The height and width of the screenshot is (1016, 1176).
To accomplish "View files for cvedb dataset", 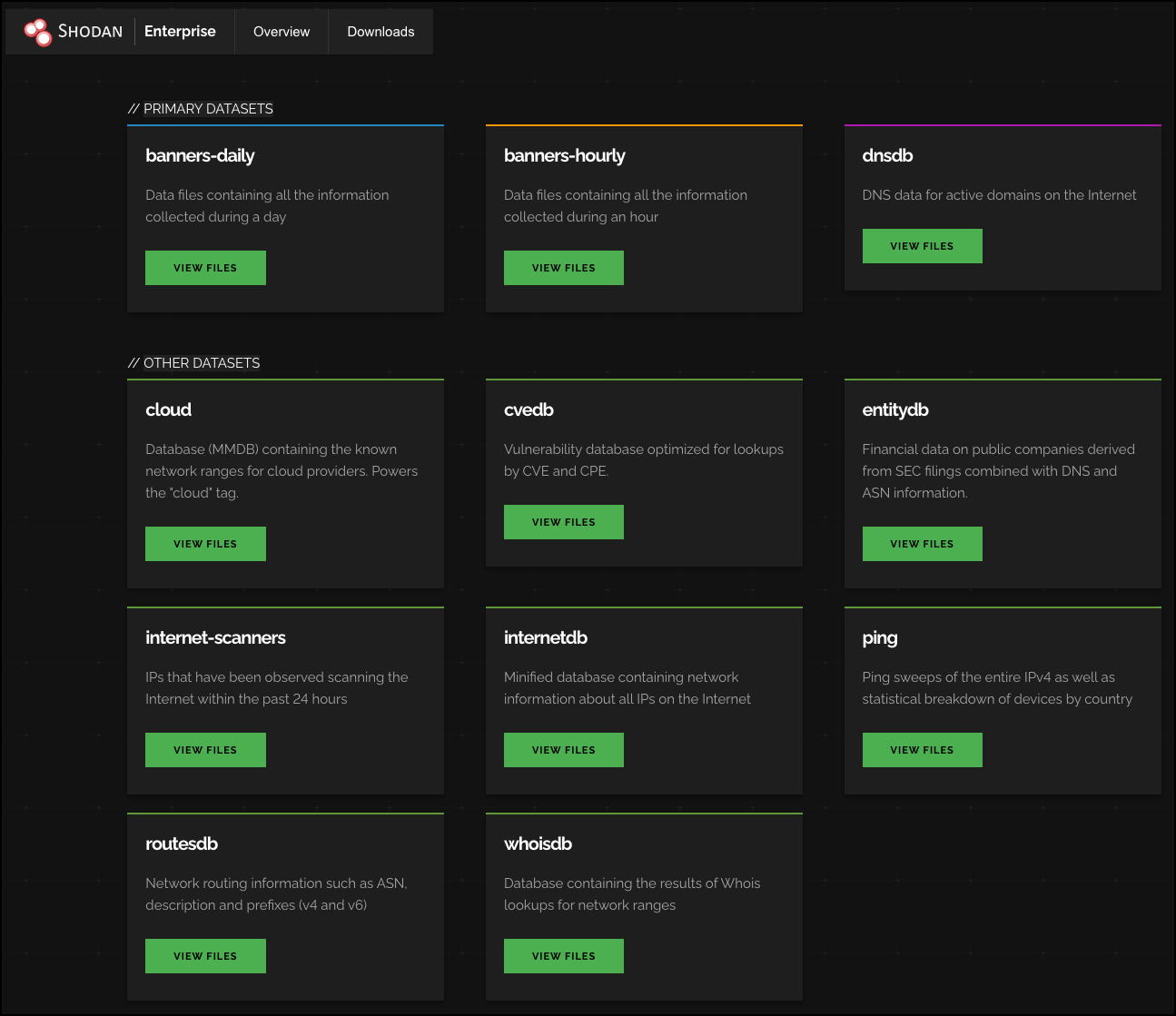I will [x=564, y=522].
